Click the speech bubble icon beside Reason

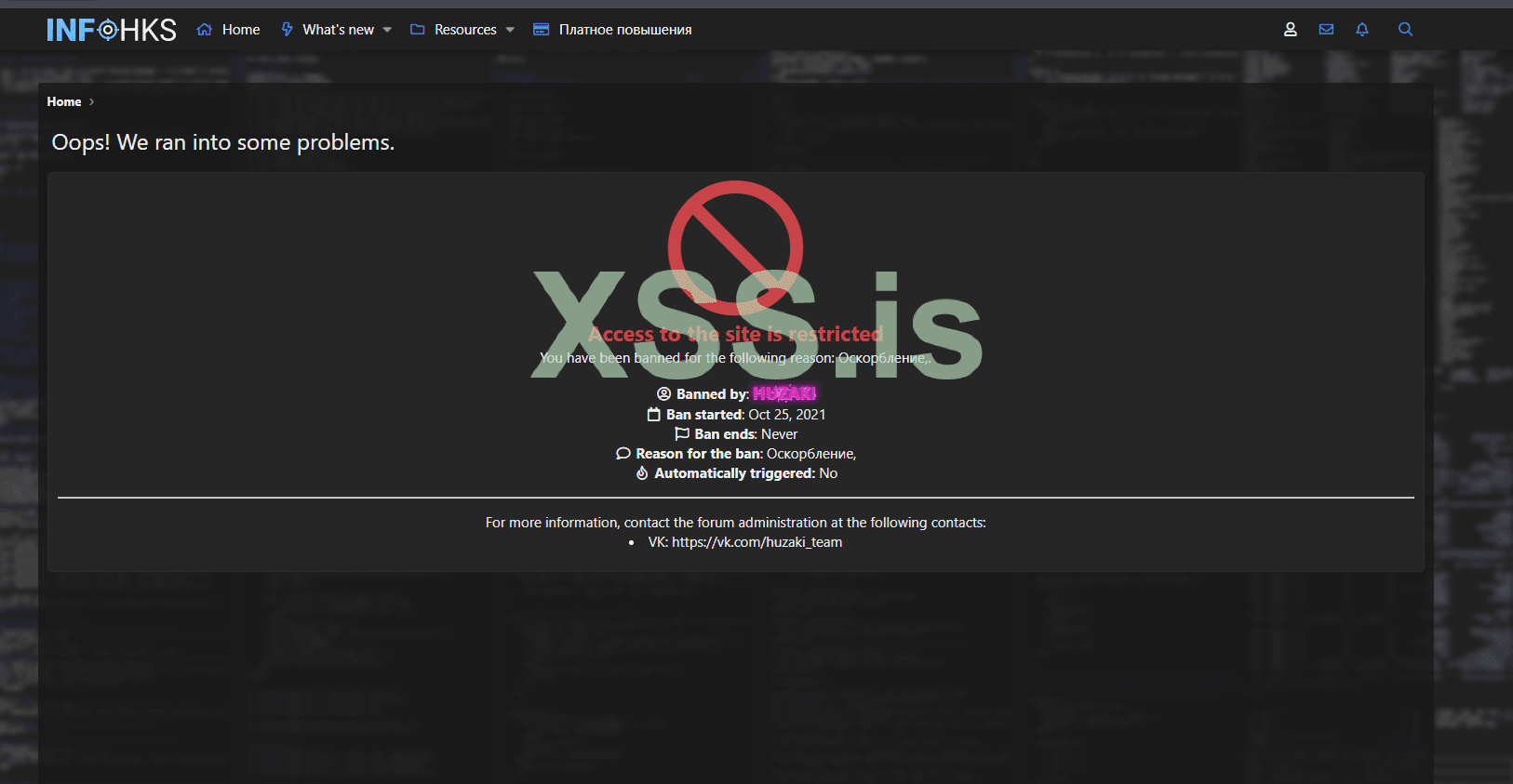coord(623,454)
